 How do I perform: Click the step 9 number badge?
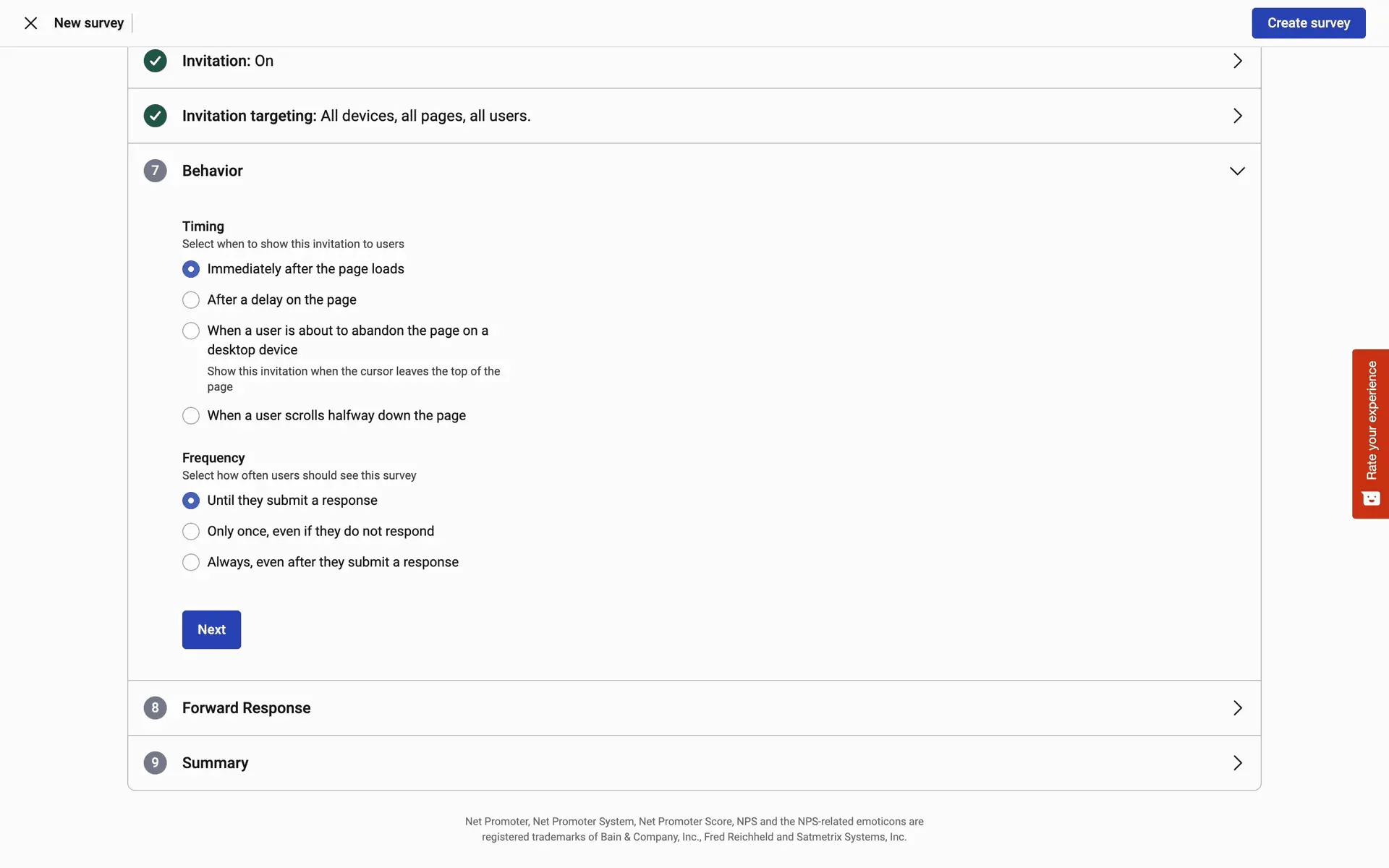(155, 762)
